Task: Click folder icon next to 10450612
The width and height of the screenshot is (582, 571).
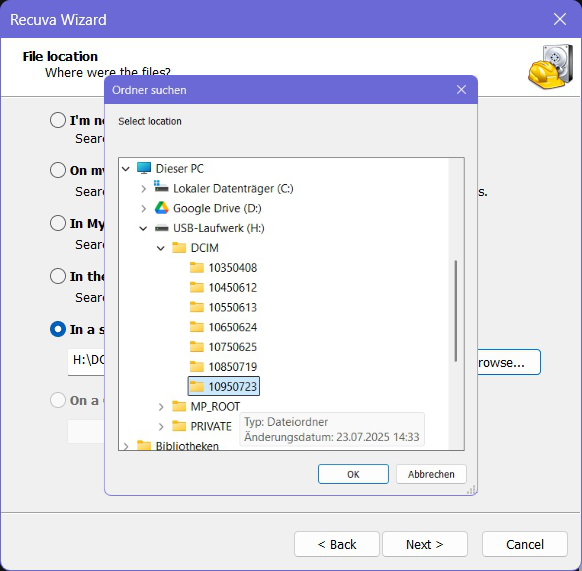Action: [x=197, y=287]
